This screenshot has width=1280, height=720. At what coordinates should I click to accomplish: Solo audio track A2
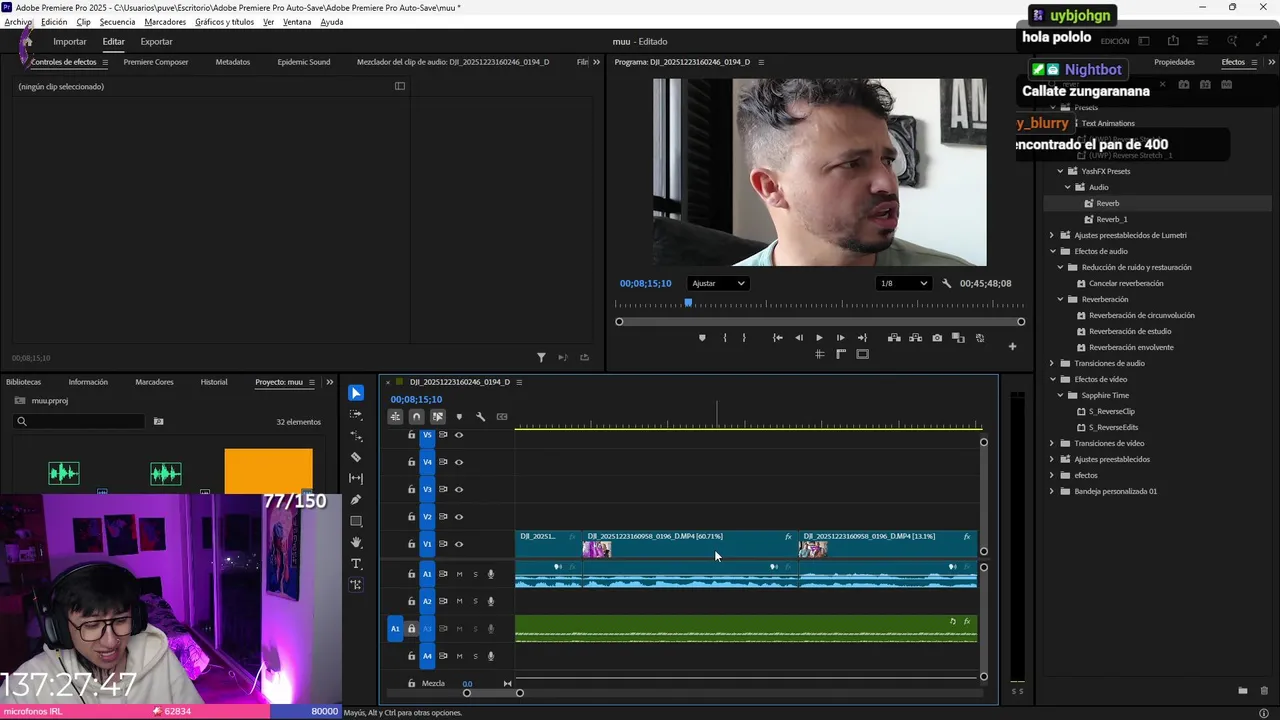475,601
